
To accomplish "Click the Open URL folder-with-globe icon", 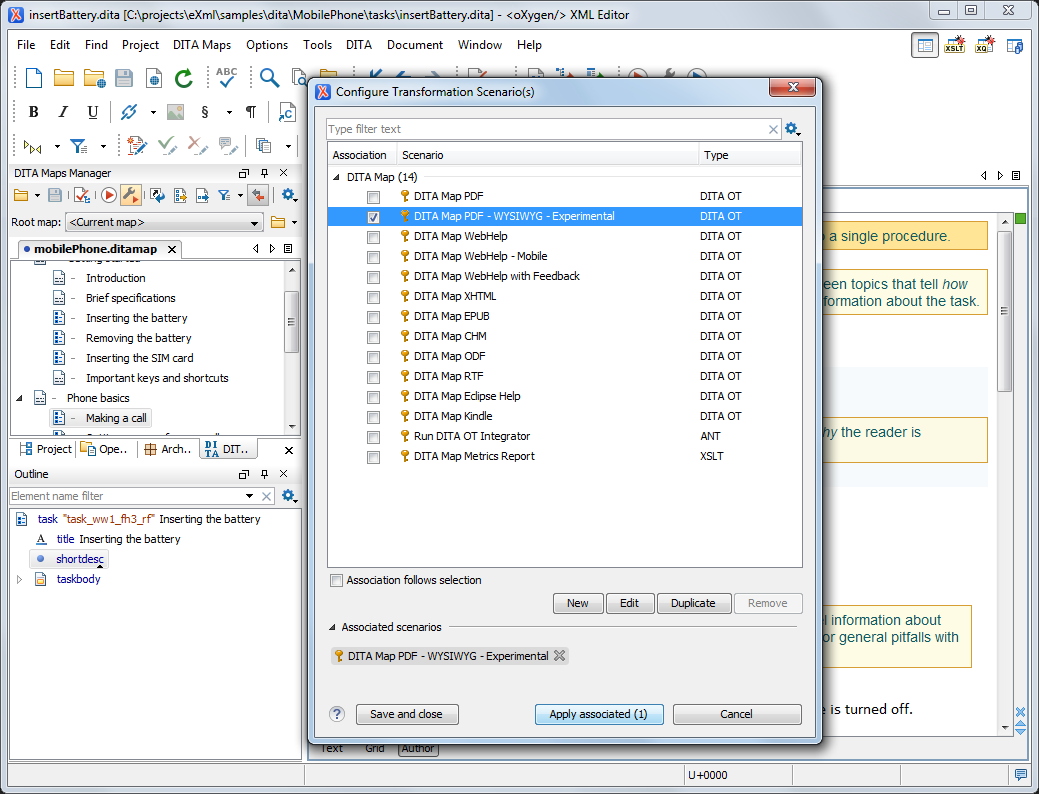I will tap(94, 78).
